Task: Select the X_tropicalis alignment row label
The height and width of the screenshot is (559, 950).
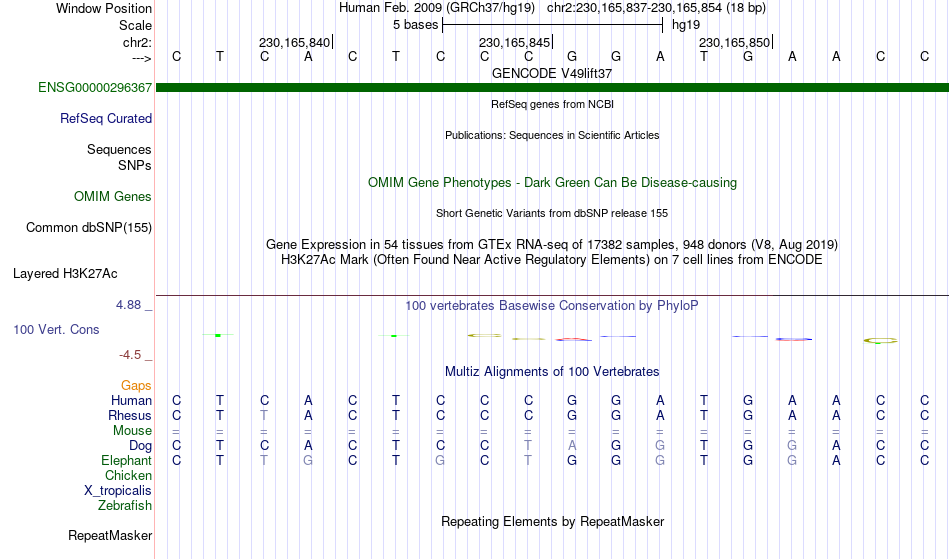Action: click(118, 491)
